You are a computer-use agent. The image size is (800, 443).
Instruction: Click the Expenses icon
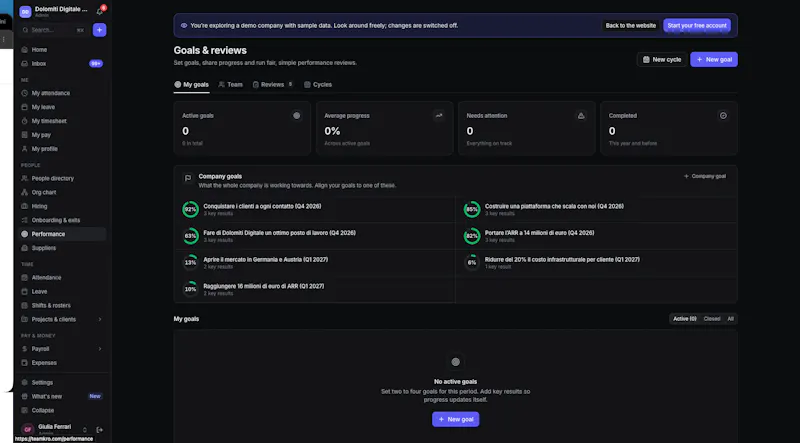click(24, 363)
